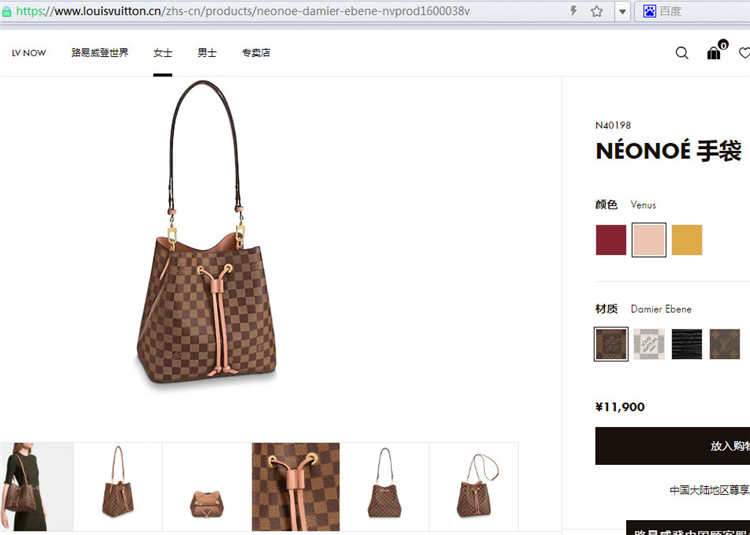Screen dimensions: 750x535
Task: Open 专卖店 menu item
Action: pyautogui.click(x=256, y=53)
